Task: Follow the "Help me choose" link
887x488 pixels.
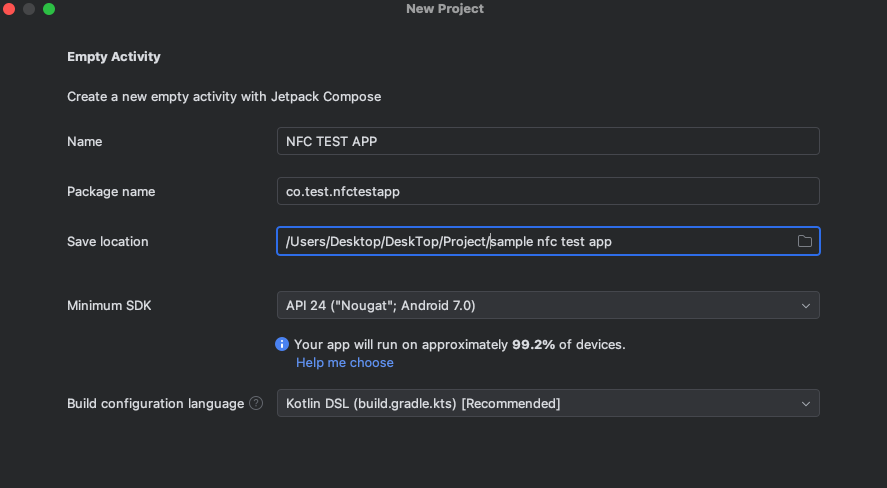Action: pos(344,362)
